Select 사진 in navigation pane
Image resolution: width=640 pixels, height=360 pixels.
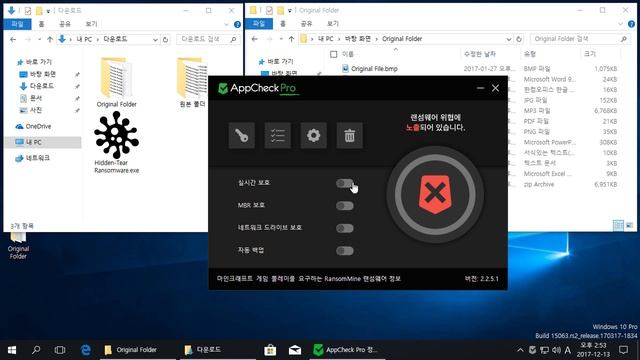point(31,110)
